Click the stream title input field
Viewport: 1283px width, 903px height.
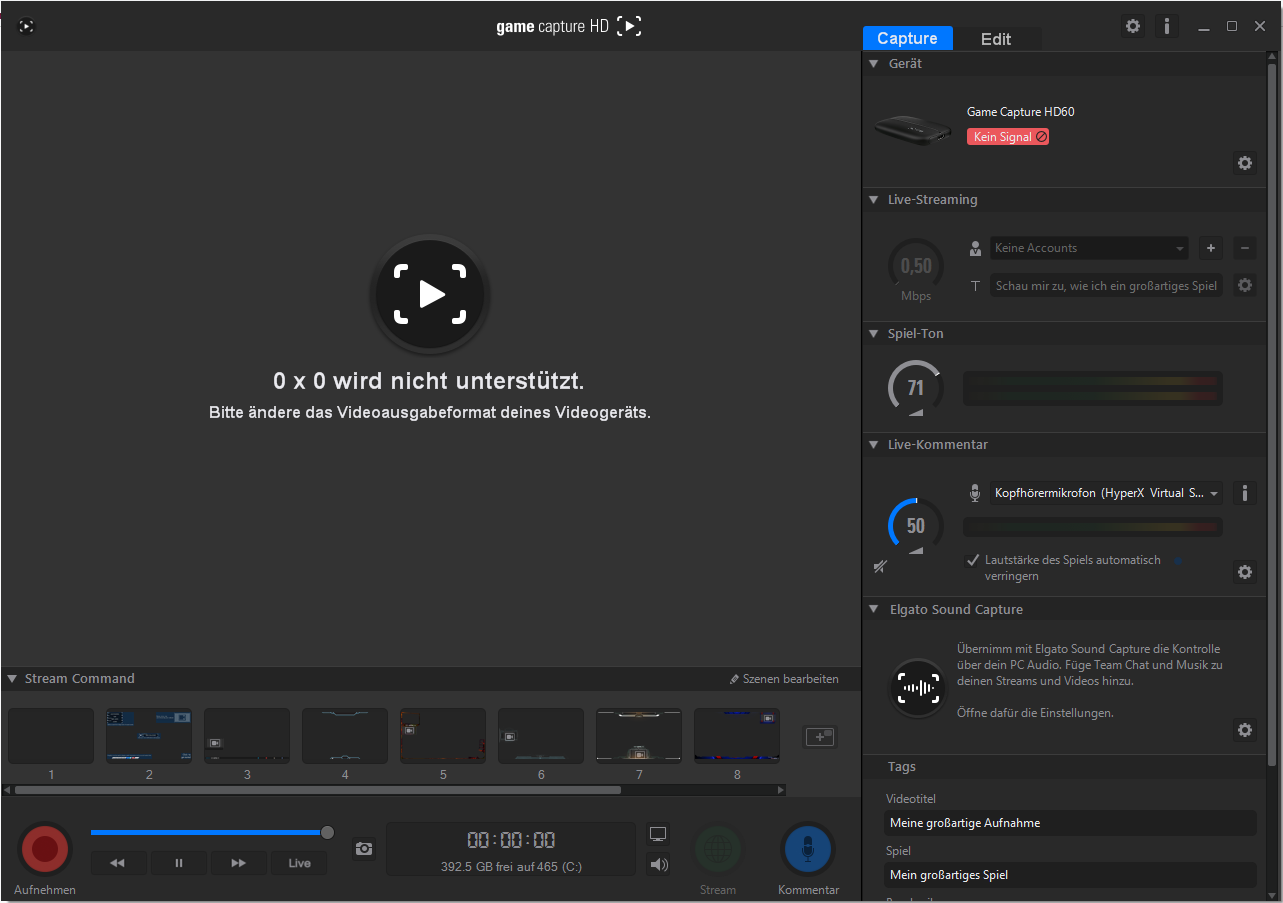(1106, 285)
